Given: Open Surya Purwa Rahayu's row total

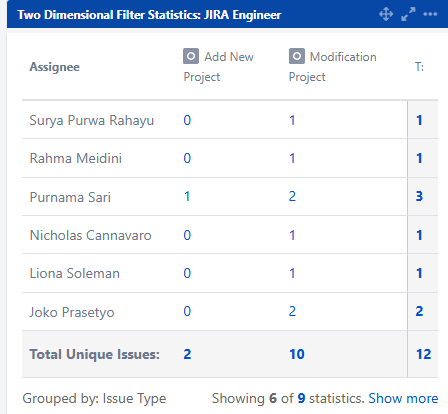Looking at the screenshot, I should tap(419, 120).
